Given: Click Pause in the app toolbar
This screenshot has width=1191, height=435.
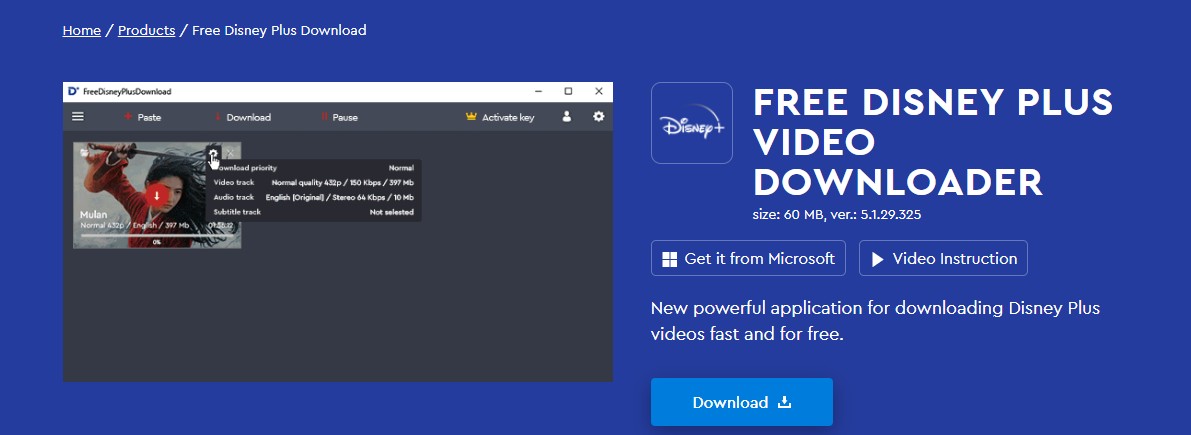Looking at the screenshot, I should [339, 117].
